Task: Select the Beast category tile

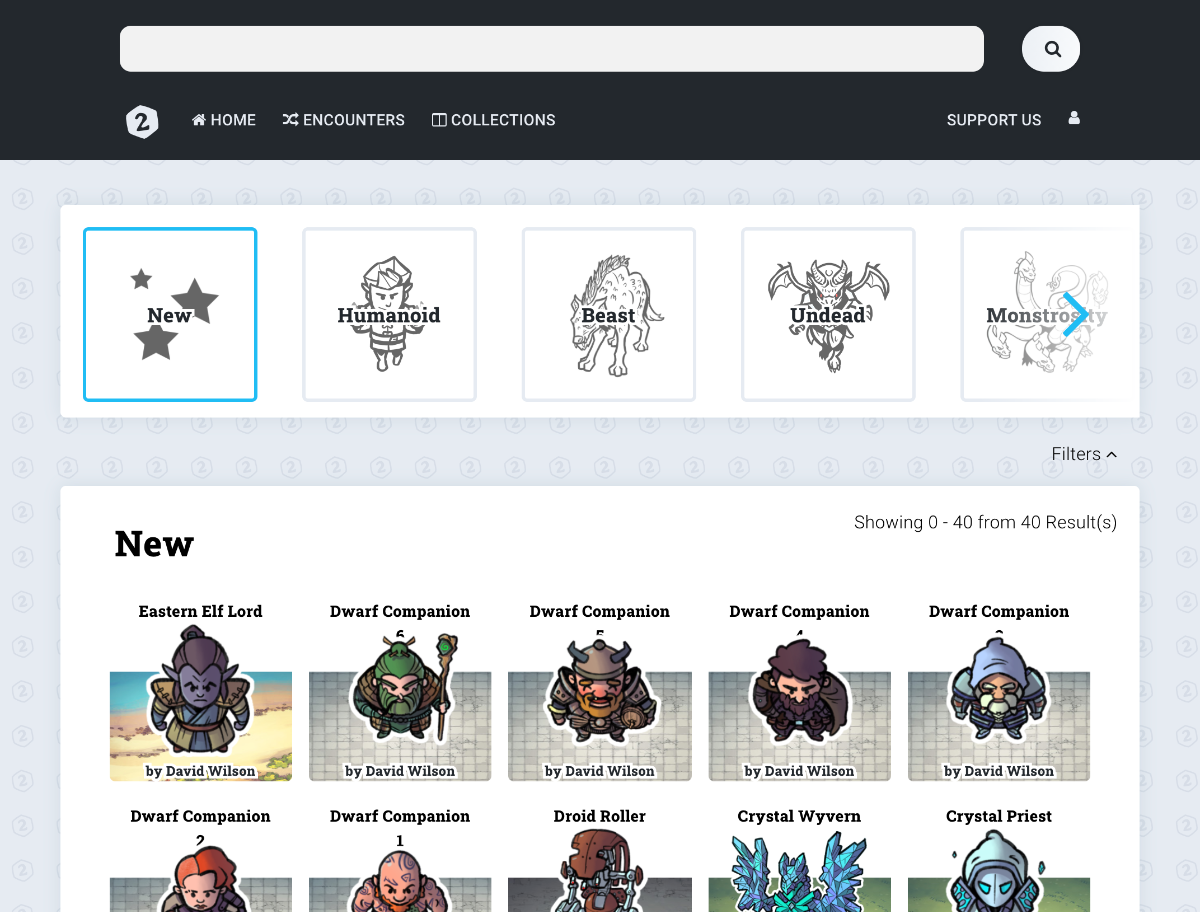Action: click(x=609, y=315)
